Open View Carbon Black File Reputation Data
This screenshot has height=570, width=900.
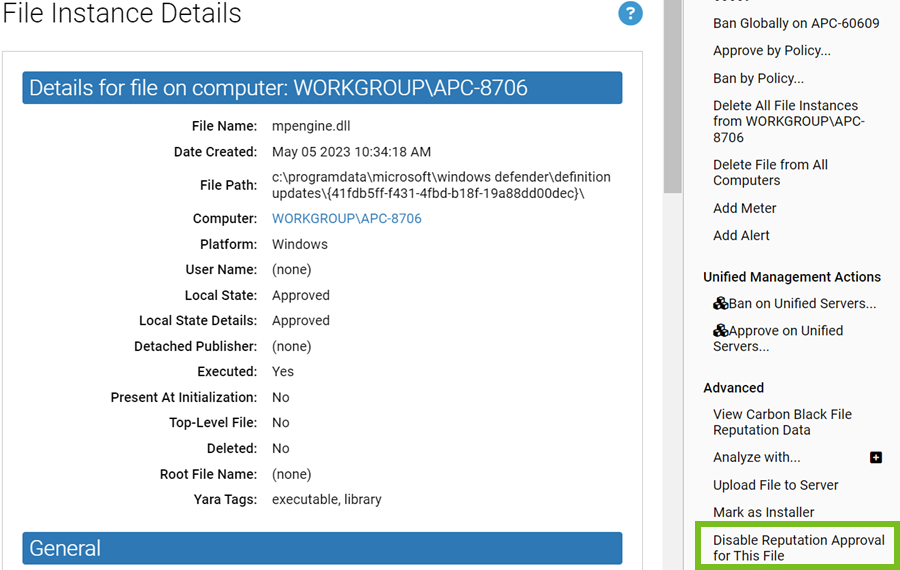tap(782, 422)
